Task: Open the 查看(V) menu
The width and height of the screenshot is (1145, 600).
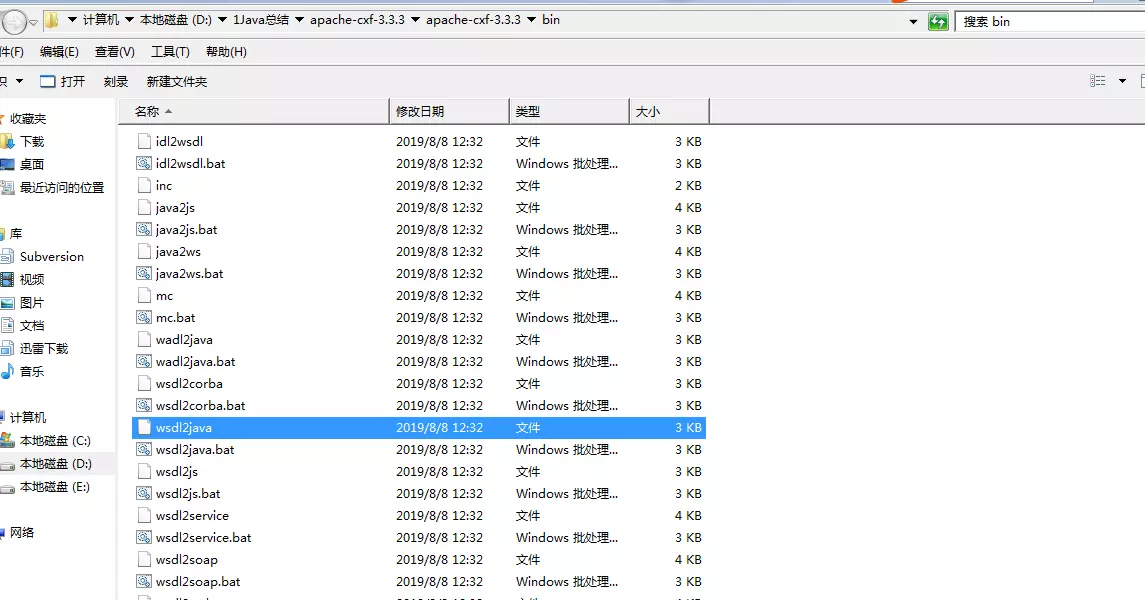Action: [114, 52]
